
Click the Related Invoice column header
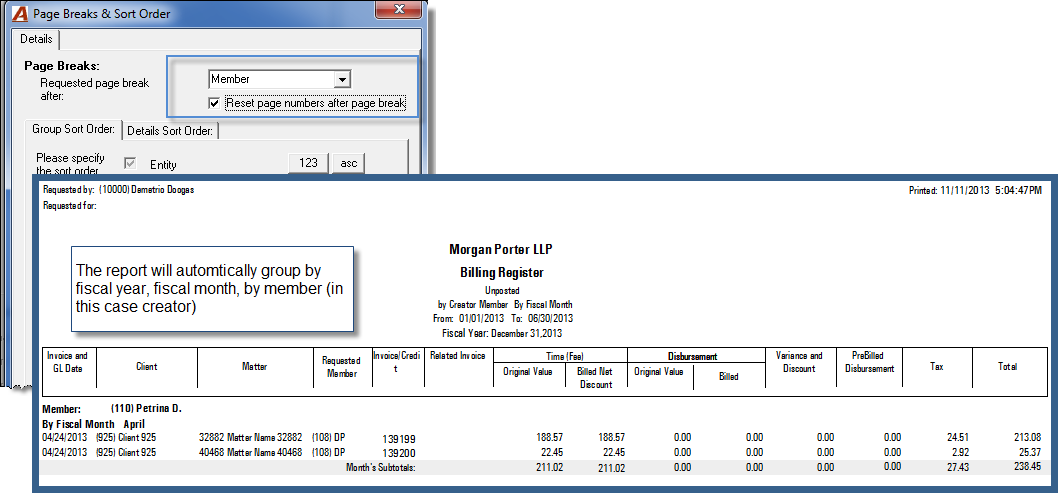pos(457,356)
